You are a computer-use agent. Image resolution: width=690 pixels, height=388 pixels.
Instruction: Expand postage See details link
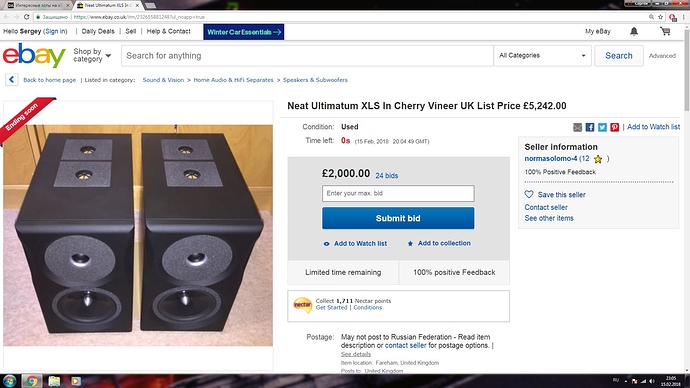click(356, 354)
